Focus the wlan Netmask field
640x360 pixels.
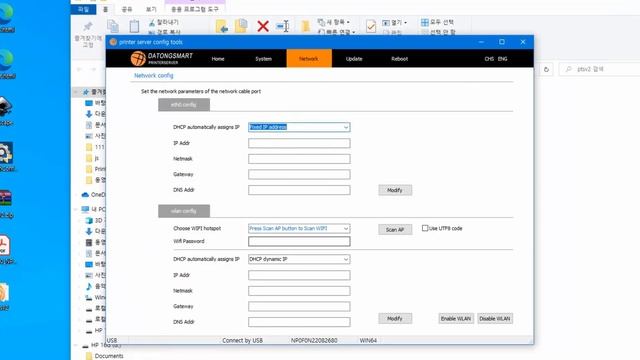[x=299, y=291]
